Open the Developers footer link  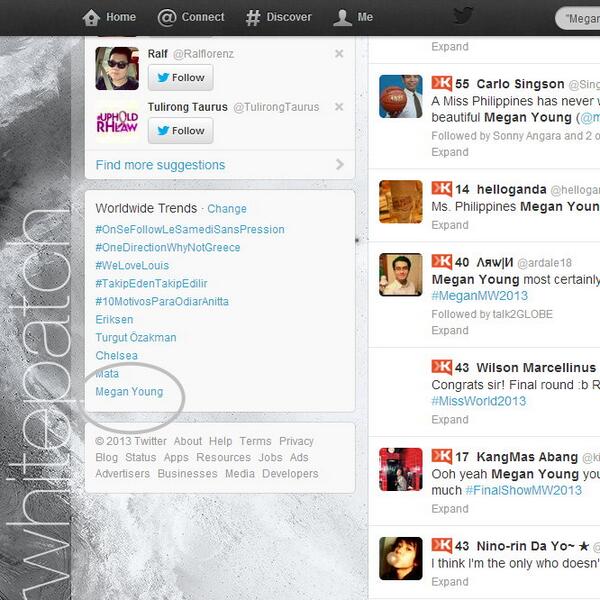tap(290, 474)
